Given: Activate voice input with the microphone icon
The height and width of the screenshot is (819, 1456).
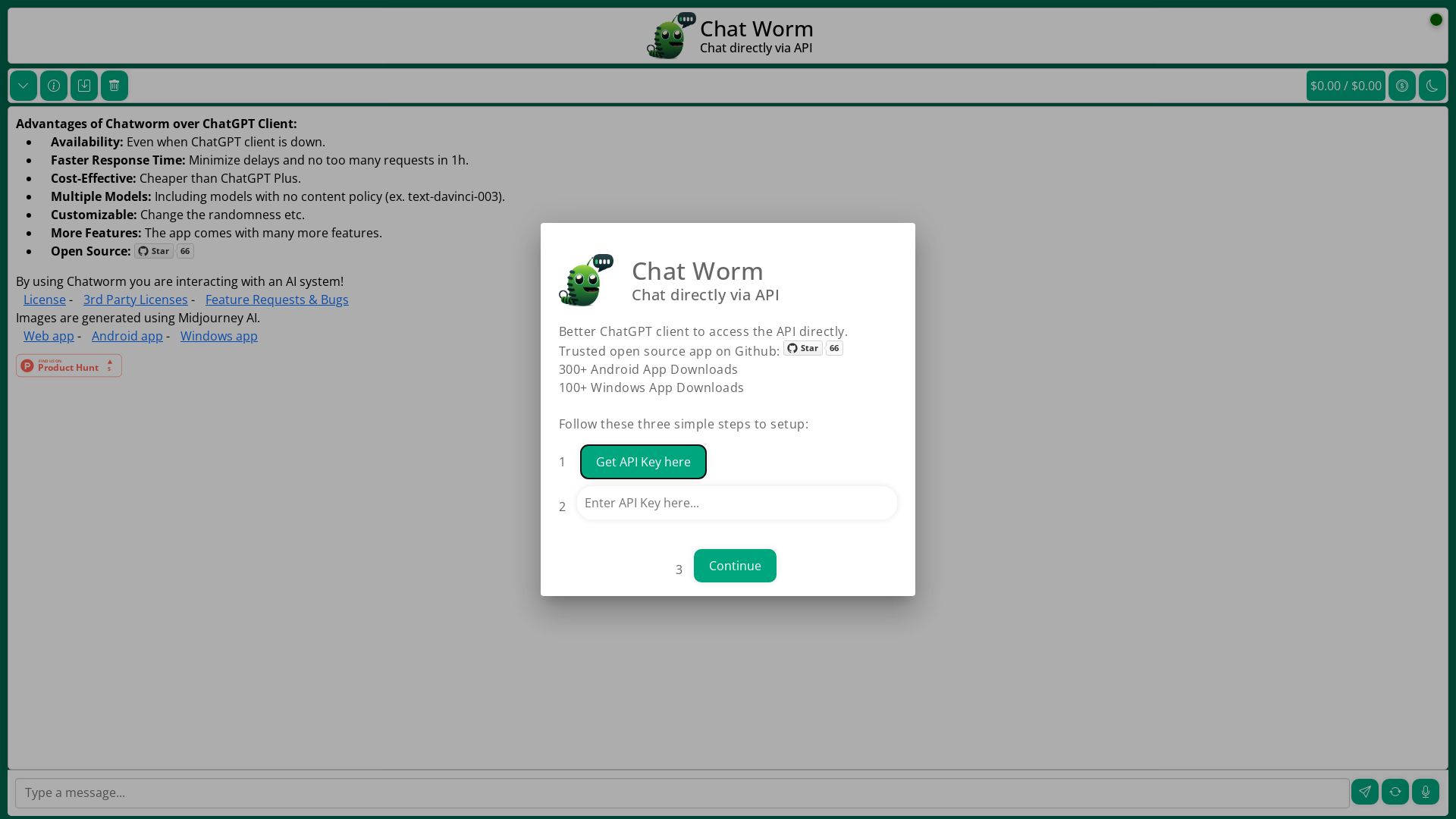Looking at the screenshot, I should tap(1426, 792).
